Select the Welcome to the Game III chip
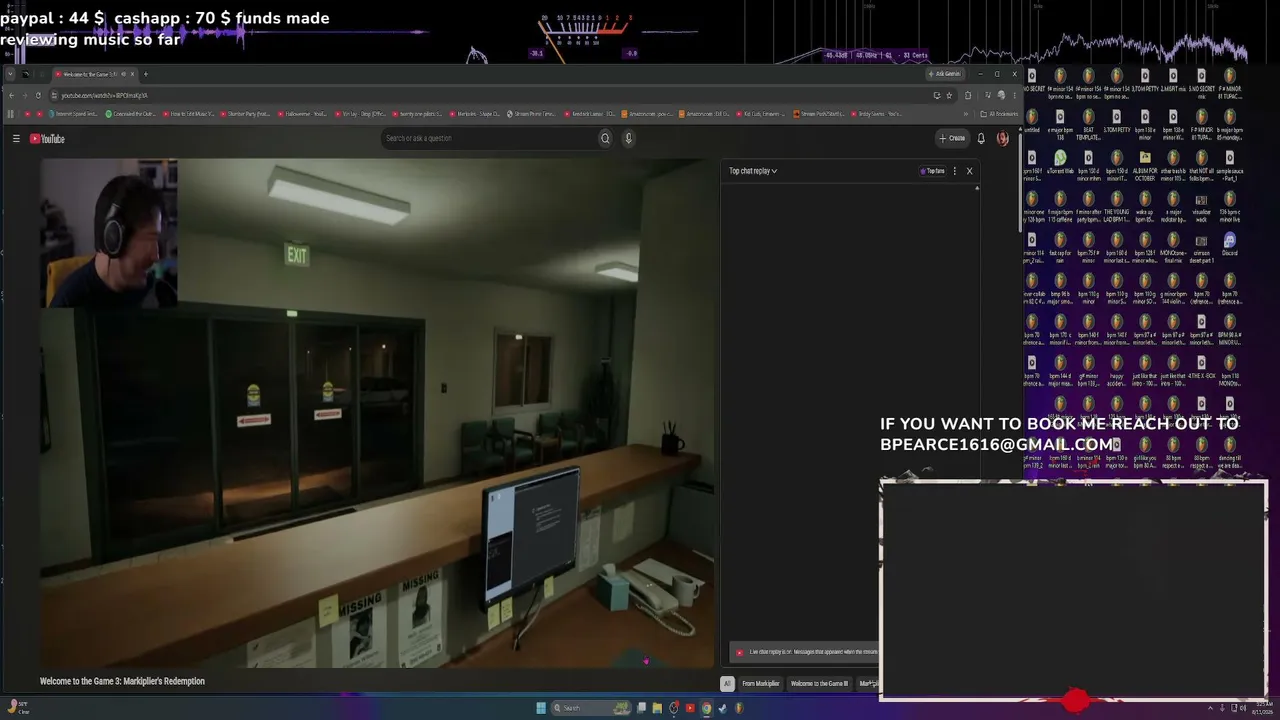 (x=819, y=684)
